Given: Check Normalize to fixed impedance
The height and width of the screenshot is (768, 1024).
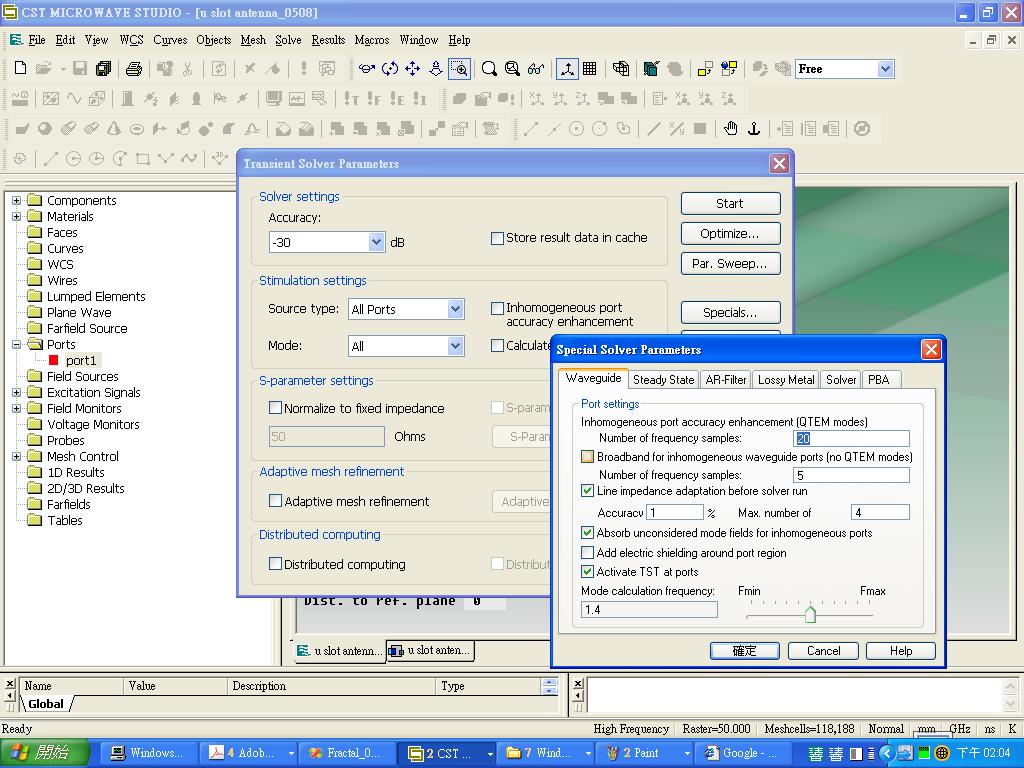Looking at the screenshot, I should point(275,408).
